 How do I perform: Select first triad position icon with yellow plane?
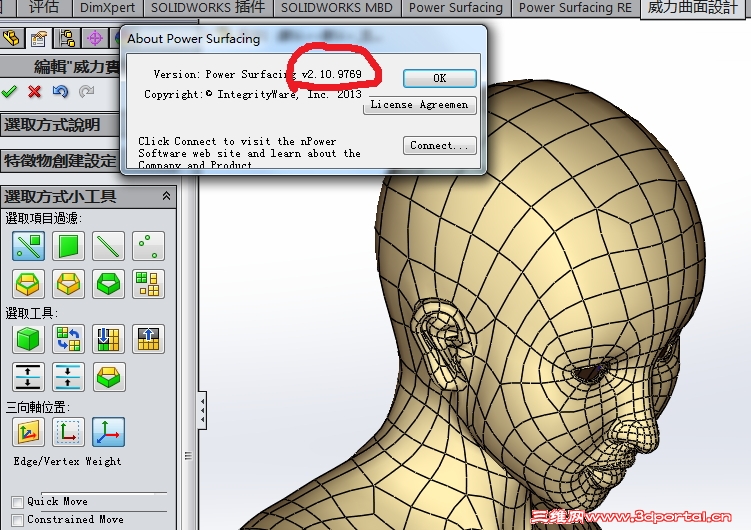tap(28, 432)
